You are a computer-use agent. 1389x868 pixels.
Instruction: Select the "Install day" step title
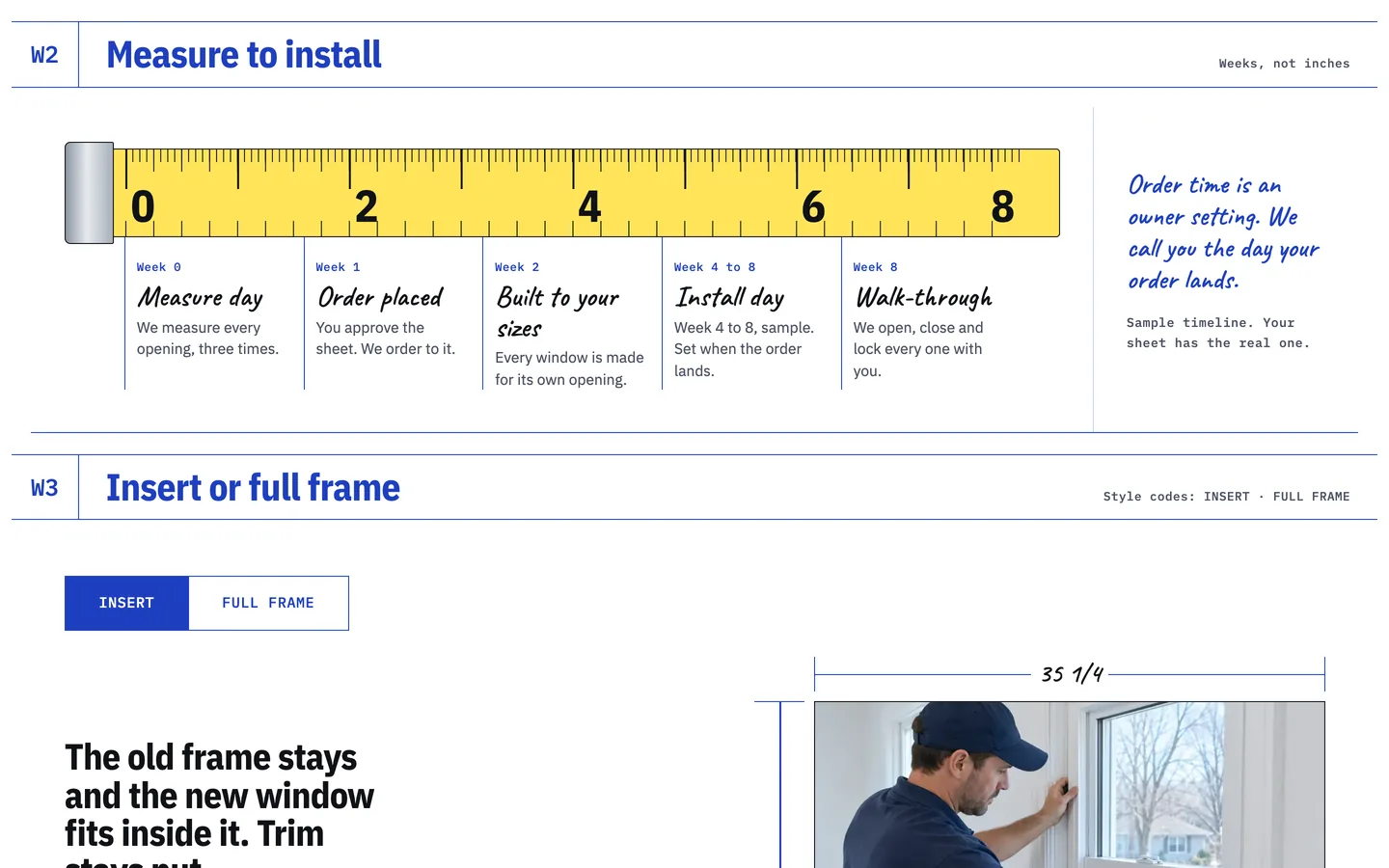point(729,297)
